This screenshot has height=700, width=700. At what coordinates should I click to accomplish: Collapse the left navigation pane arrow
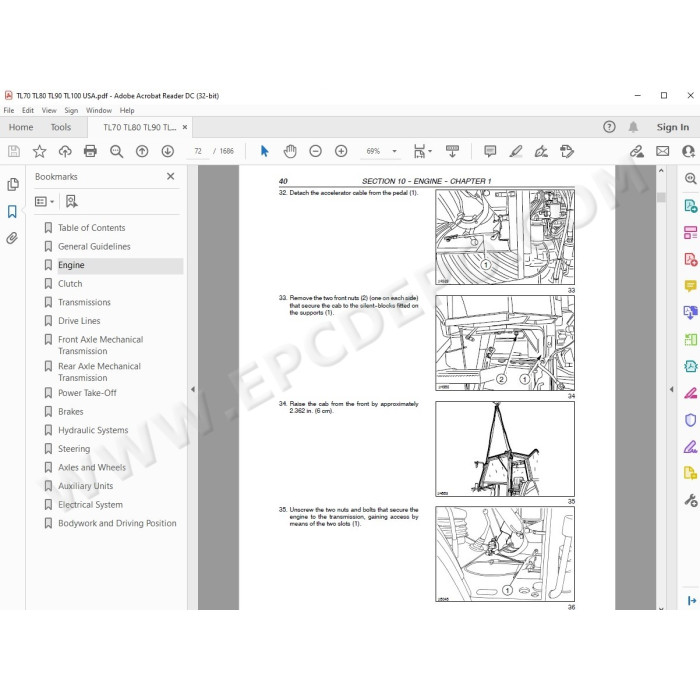pos(193,389)
